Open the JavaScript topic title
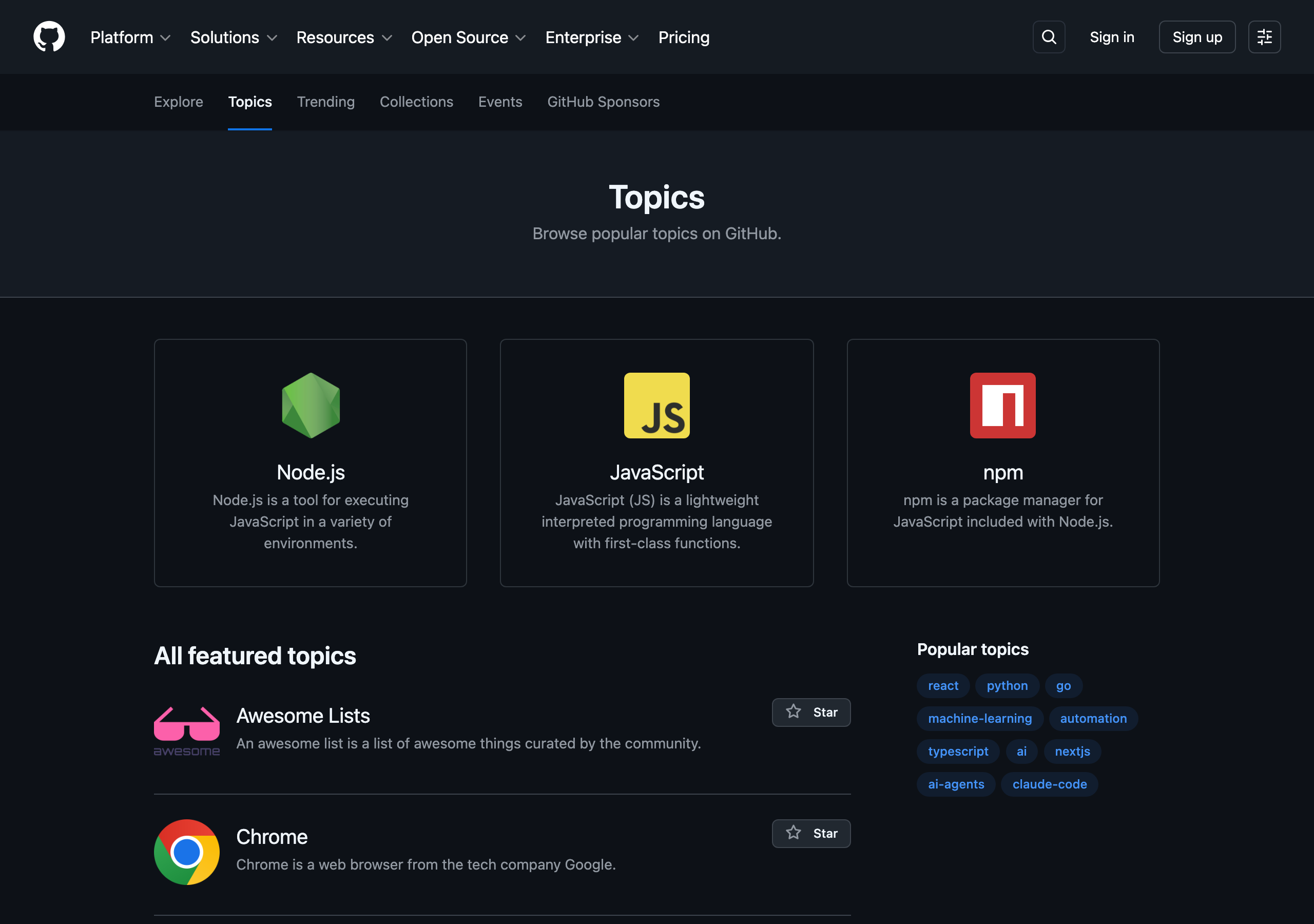The width and height of the screenshot is (1314, 924). coord(656,472)
